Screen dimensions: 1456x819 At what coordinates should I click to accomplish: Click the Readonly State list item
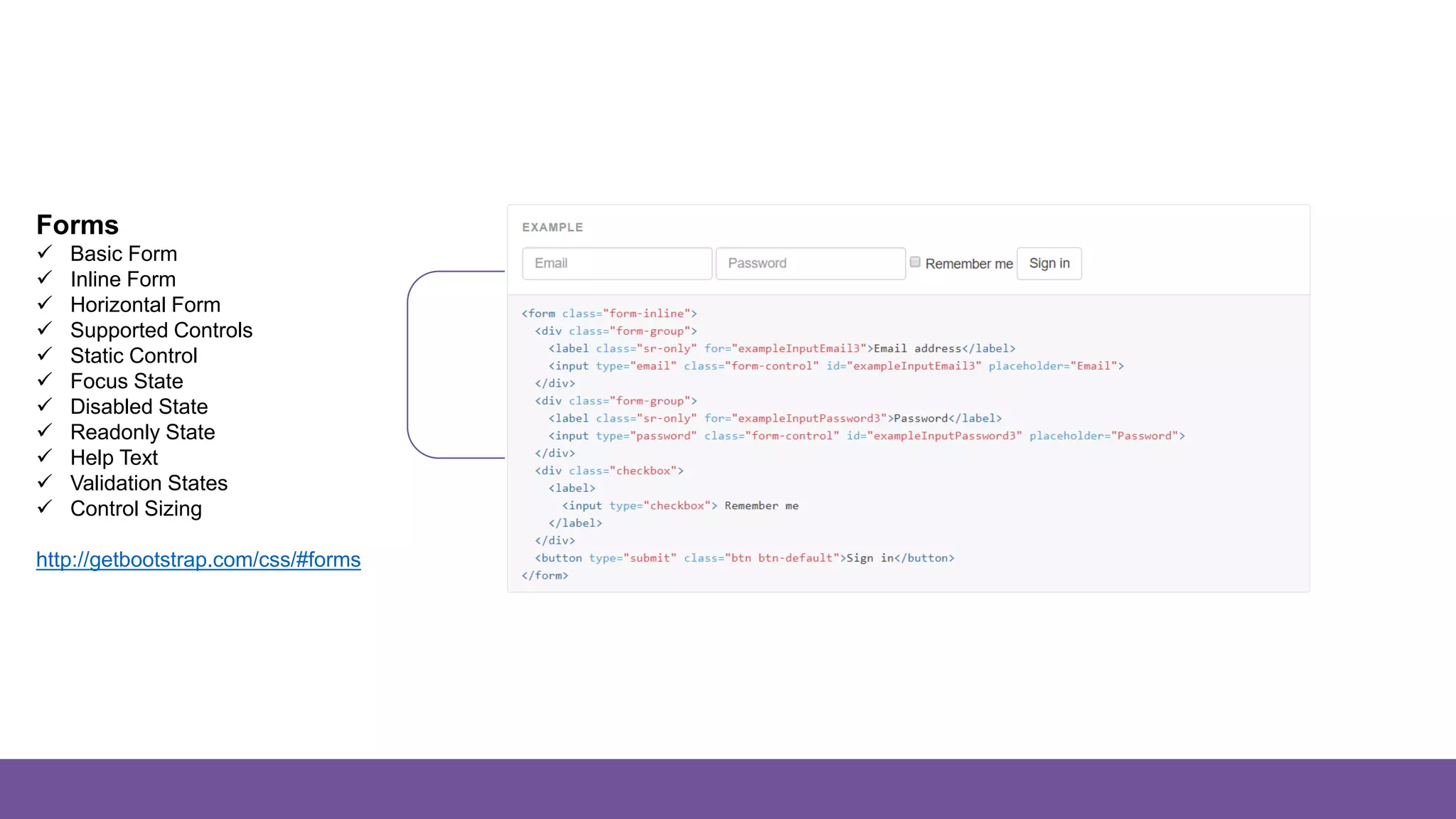142,432
